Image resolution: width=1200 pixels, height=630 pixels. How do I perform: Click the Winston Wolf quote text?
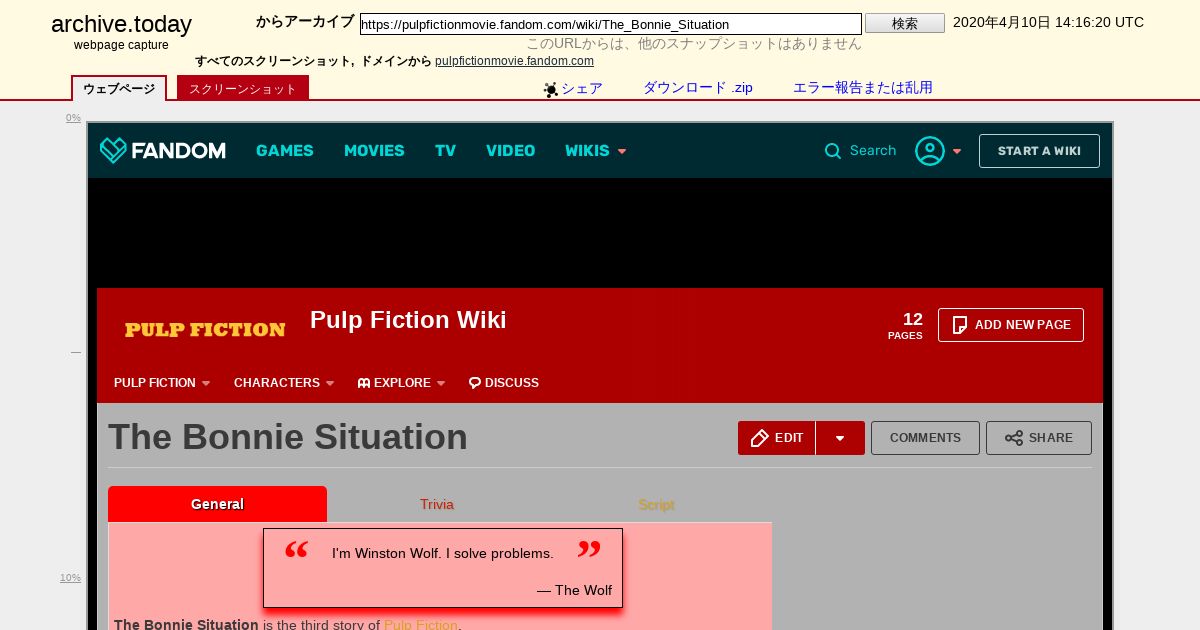tap(443, 553)
